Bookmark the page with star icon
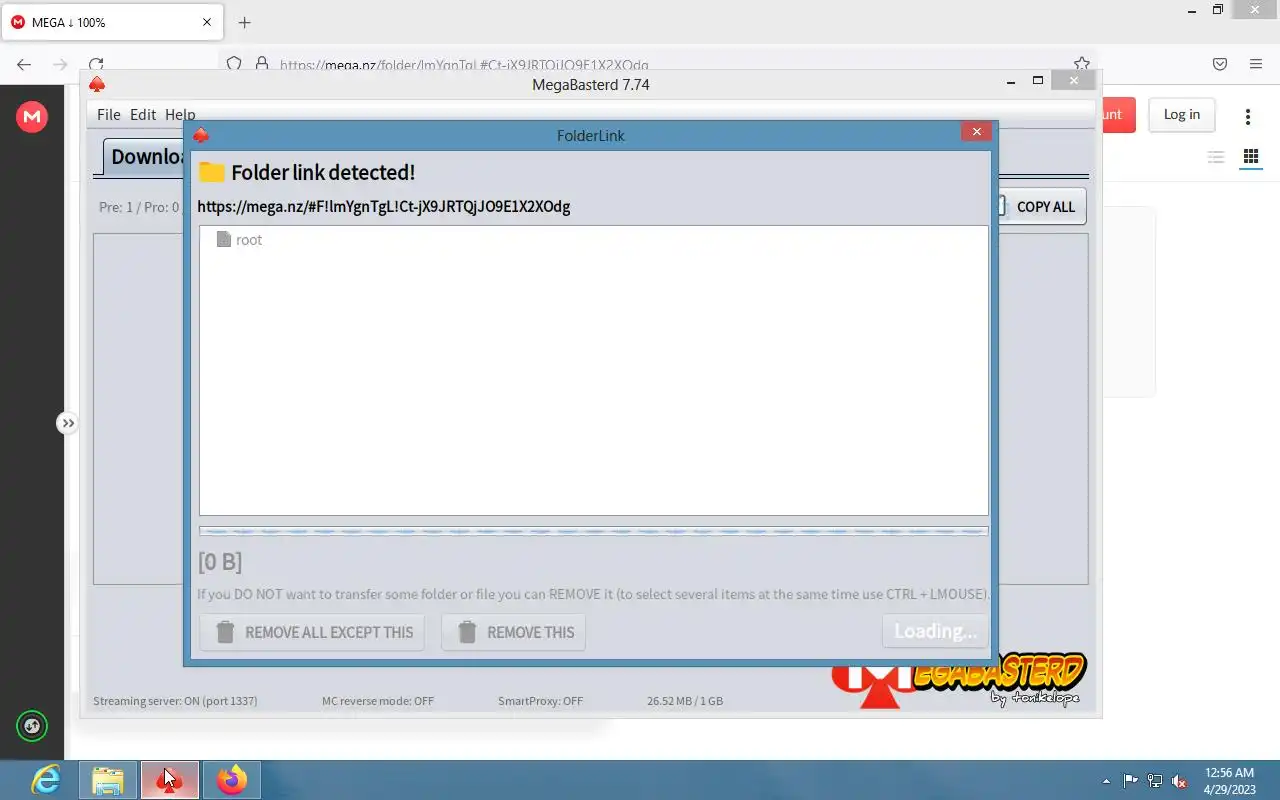Image resolution: width=1280 pixels, height=800 pixels. [x=1081, y=64]
